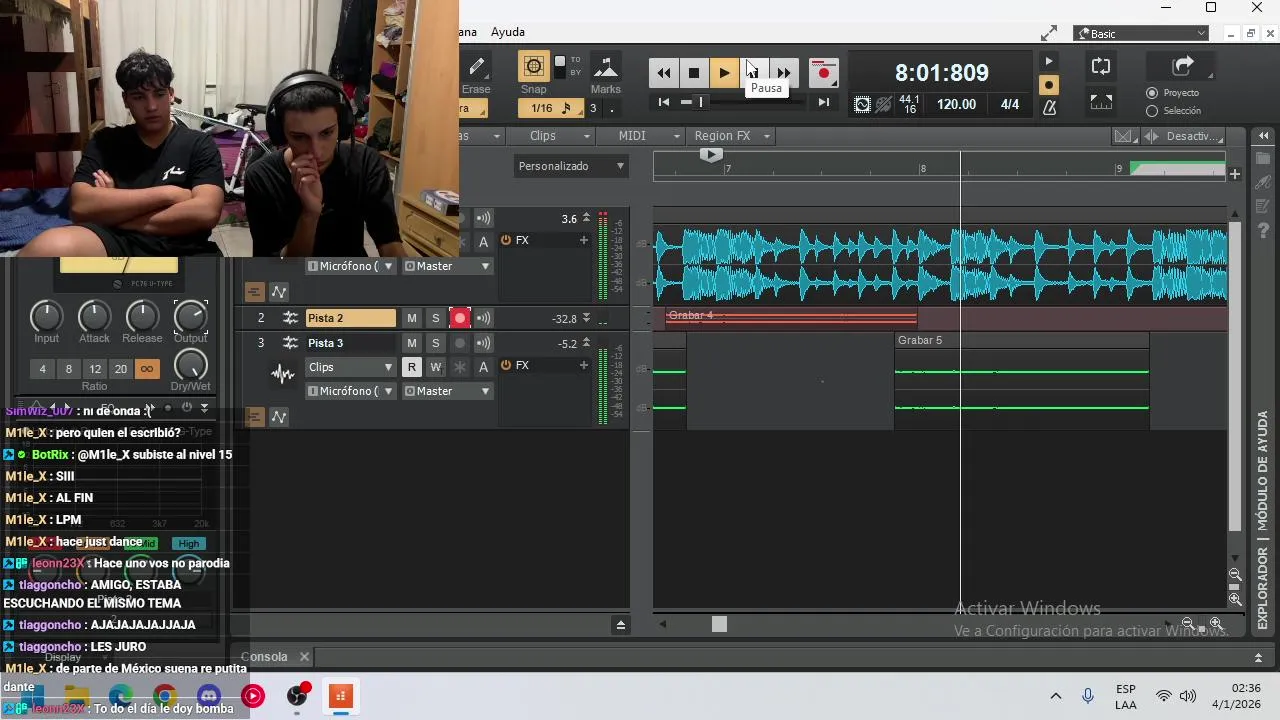
Task: Toggle Pista 3 FX rack power button
Action: pyautogui.click(x=506, y=365)
